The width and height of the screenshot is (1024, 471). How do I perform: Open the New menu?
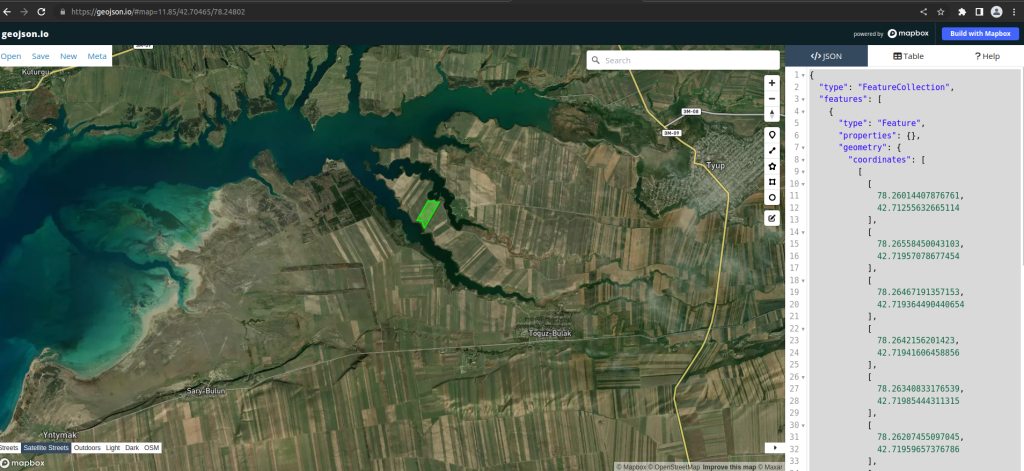69,56
